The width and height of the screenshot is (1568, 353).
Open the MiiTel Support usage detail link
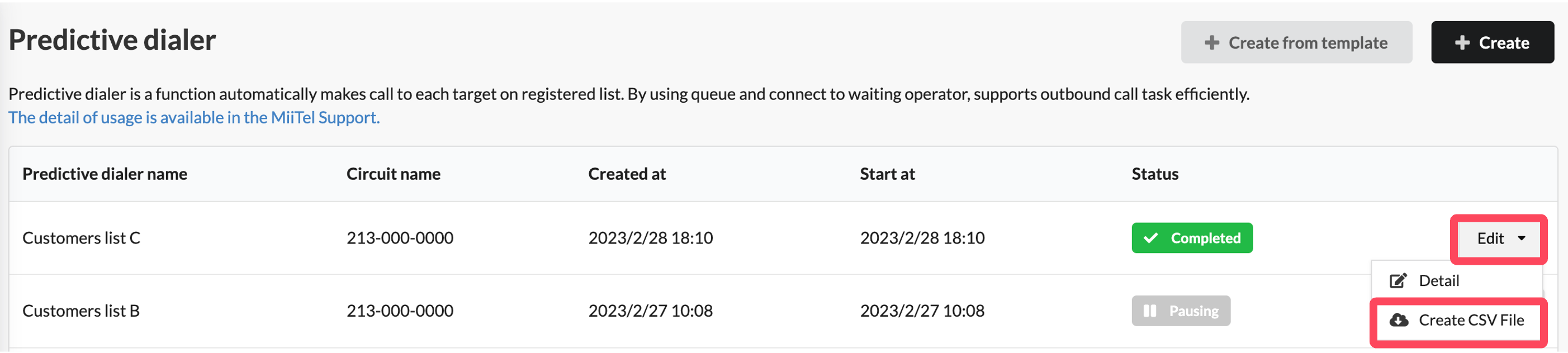(194, 117)
